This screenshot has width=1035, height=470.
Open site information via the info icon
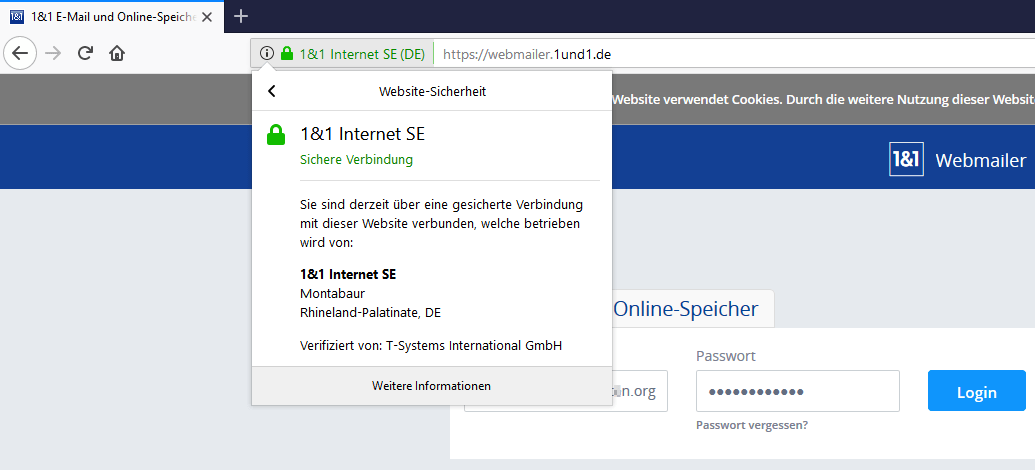click(x=266, y=53)
